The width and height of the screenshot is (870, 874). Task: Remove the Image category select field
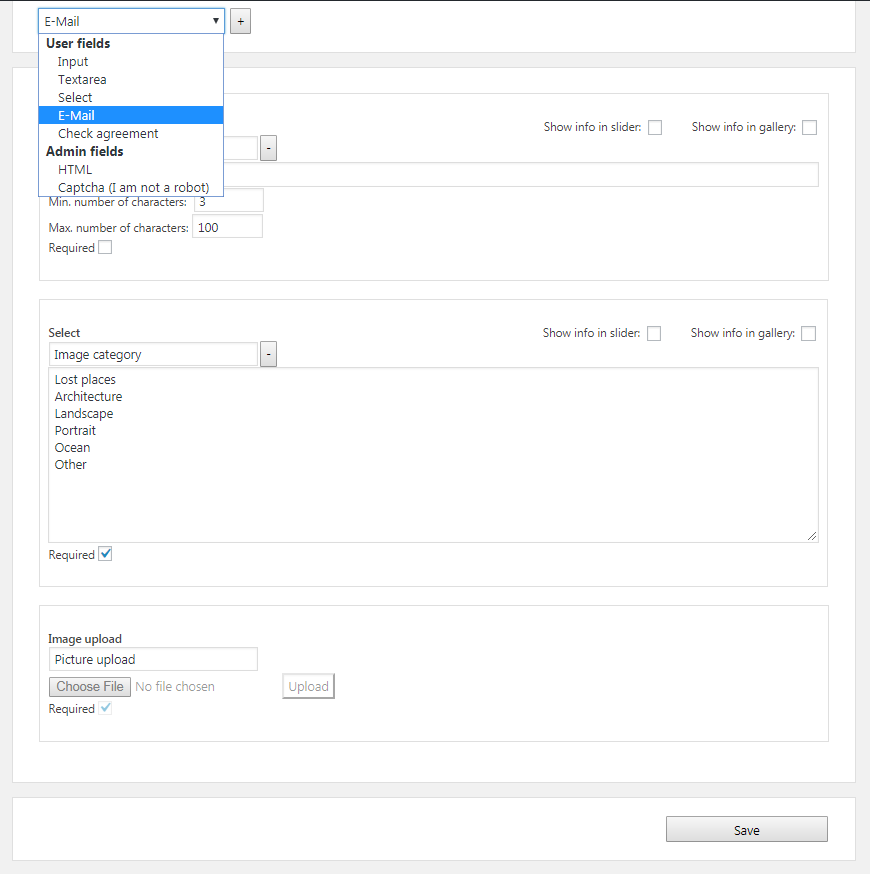[268, 354]
